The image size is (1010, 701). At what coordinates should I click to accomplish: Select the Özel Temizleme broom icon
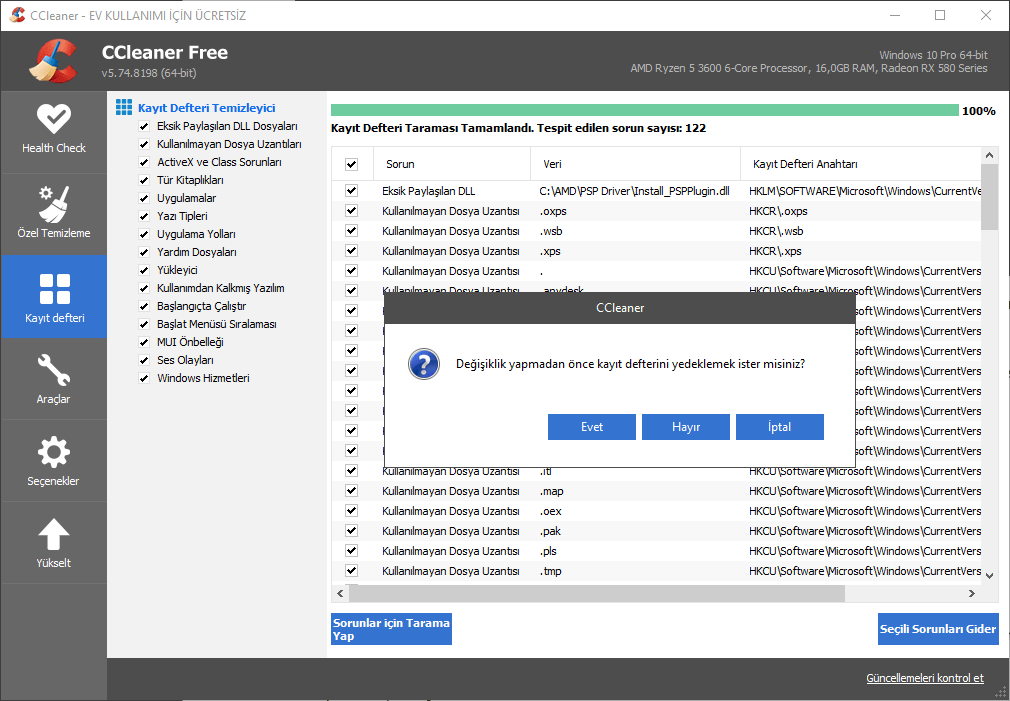54,203
